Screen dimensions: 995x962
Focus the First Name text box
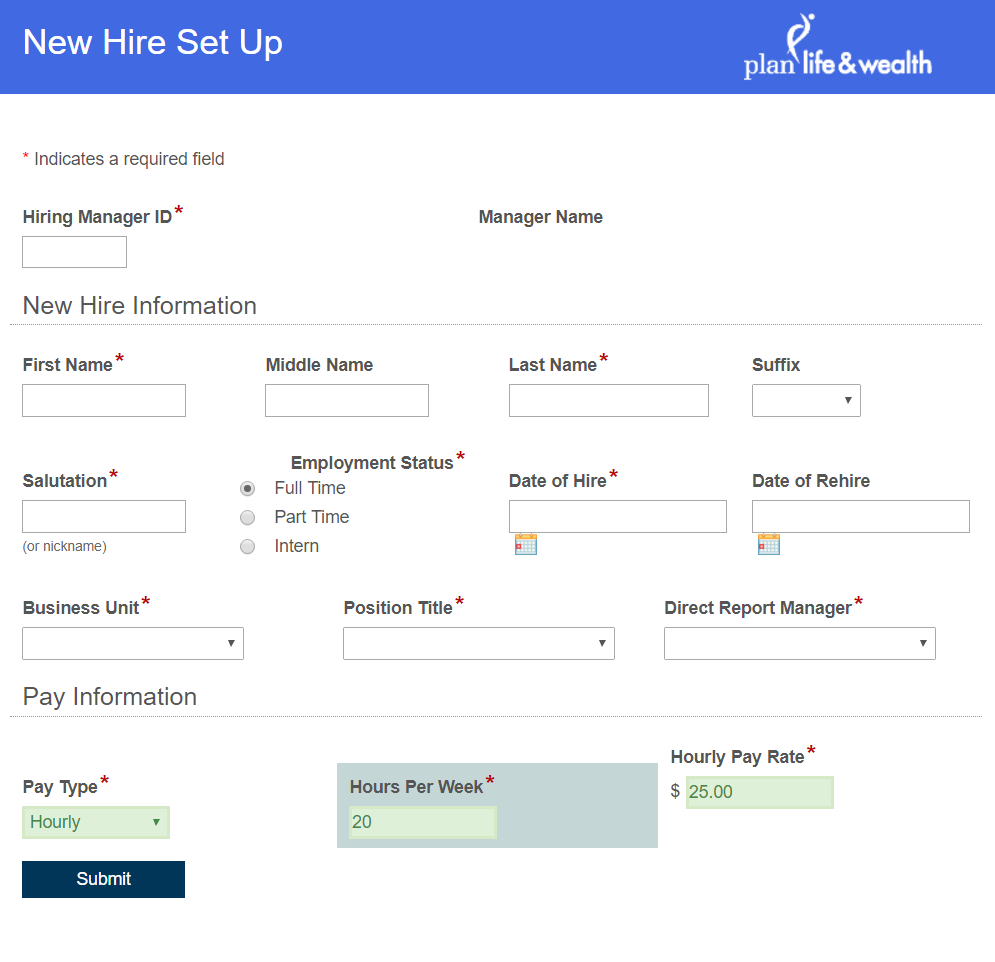coord(104,401)
